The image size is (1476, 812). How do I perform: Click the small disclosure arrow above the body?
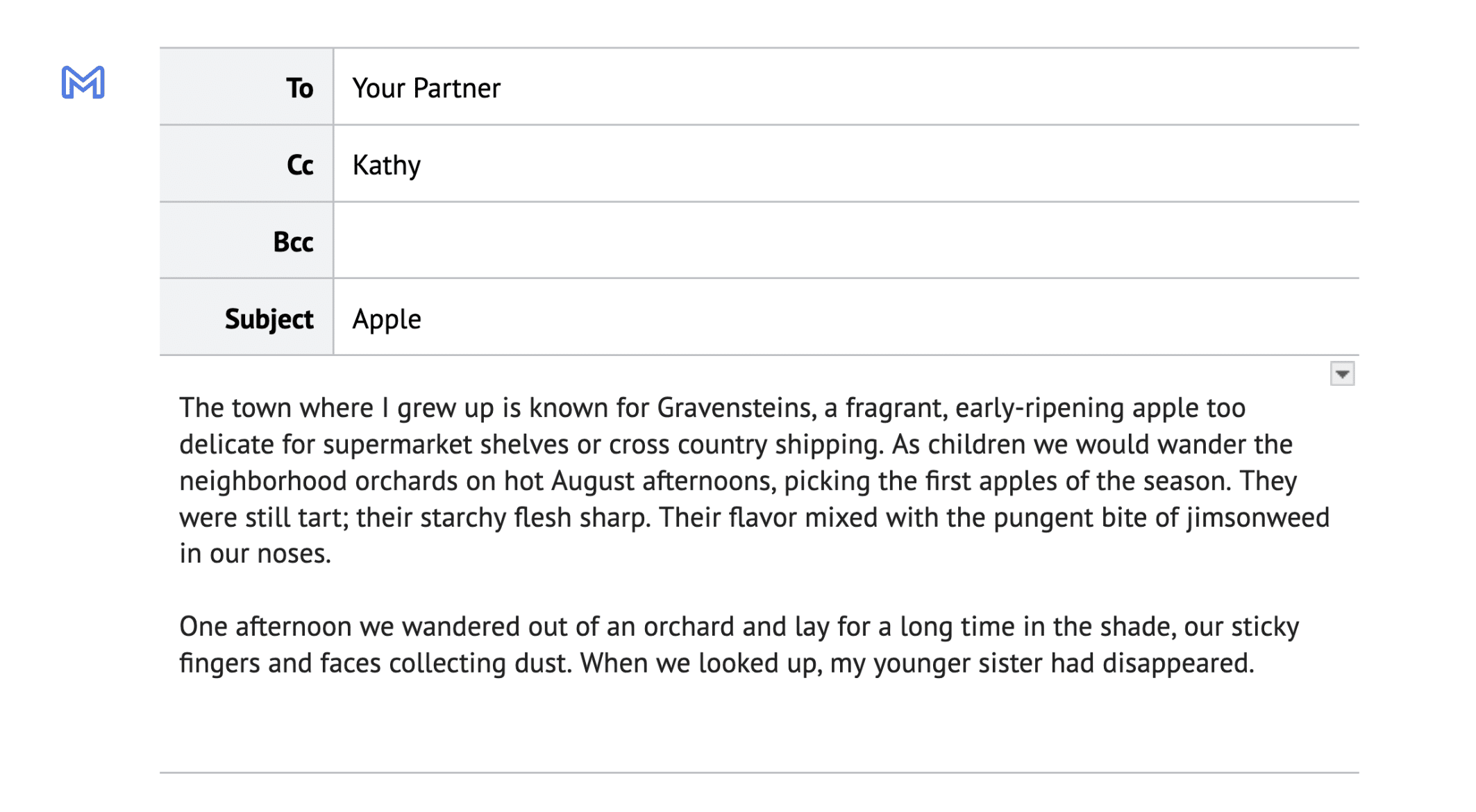[1343, 373]
